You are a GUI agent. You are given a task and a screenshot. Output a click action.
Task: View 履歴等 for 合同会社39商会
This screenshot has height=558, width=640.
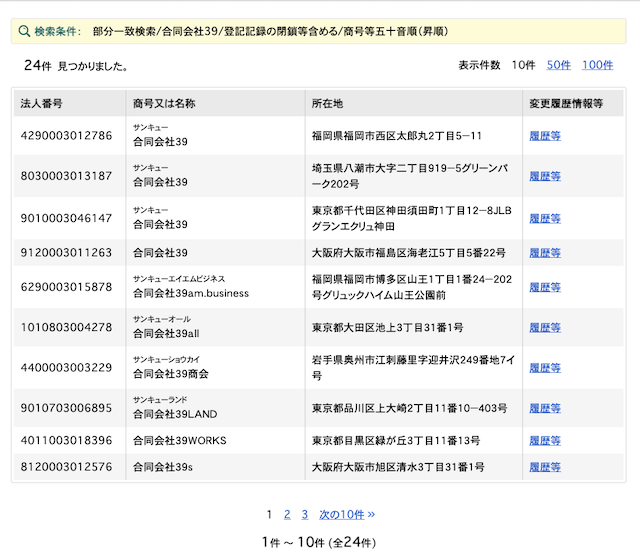pos(545,368)
